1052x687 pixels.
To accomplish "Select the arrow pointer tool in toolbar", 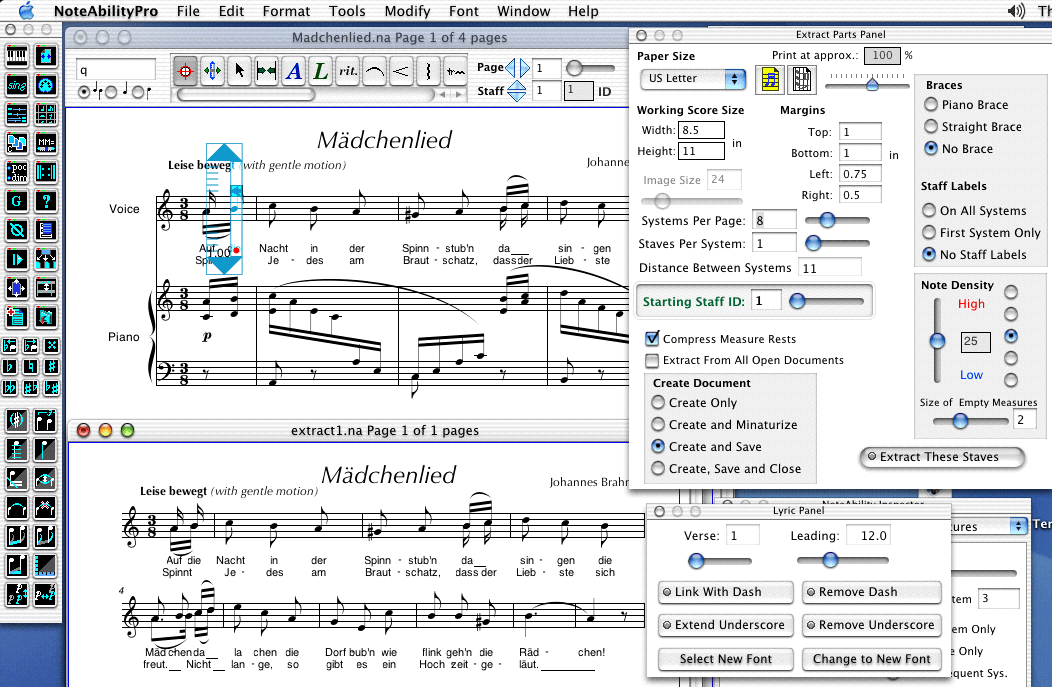I will click(x=239, y=70).
